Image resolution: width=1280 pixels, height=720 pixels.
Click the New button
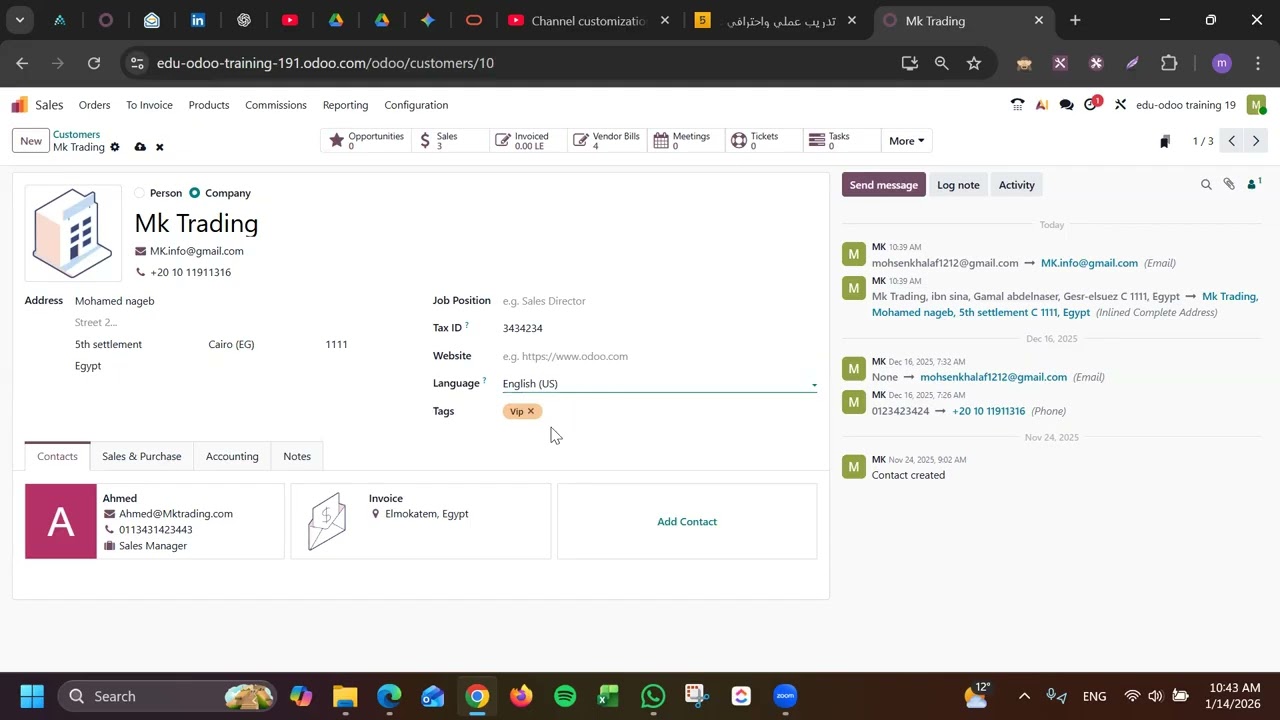coord(31,141)
